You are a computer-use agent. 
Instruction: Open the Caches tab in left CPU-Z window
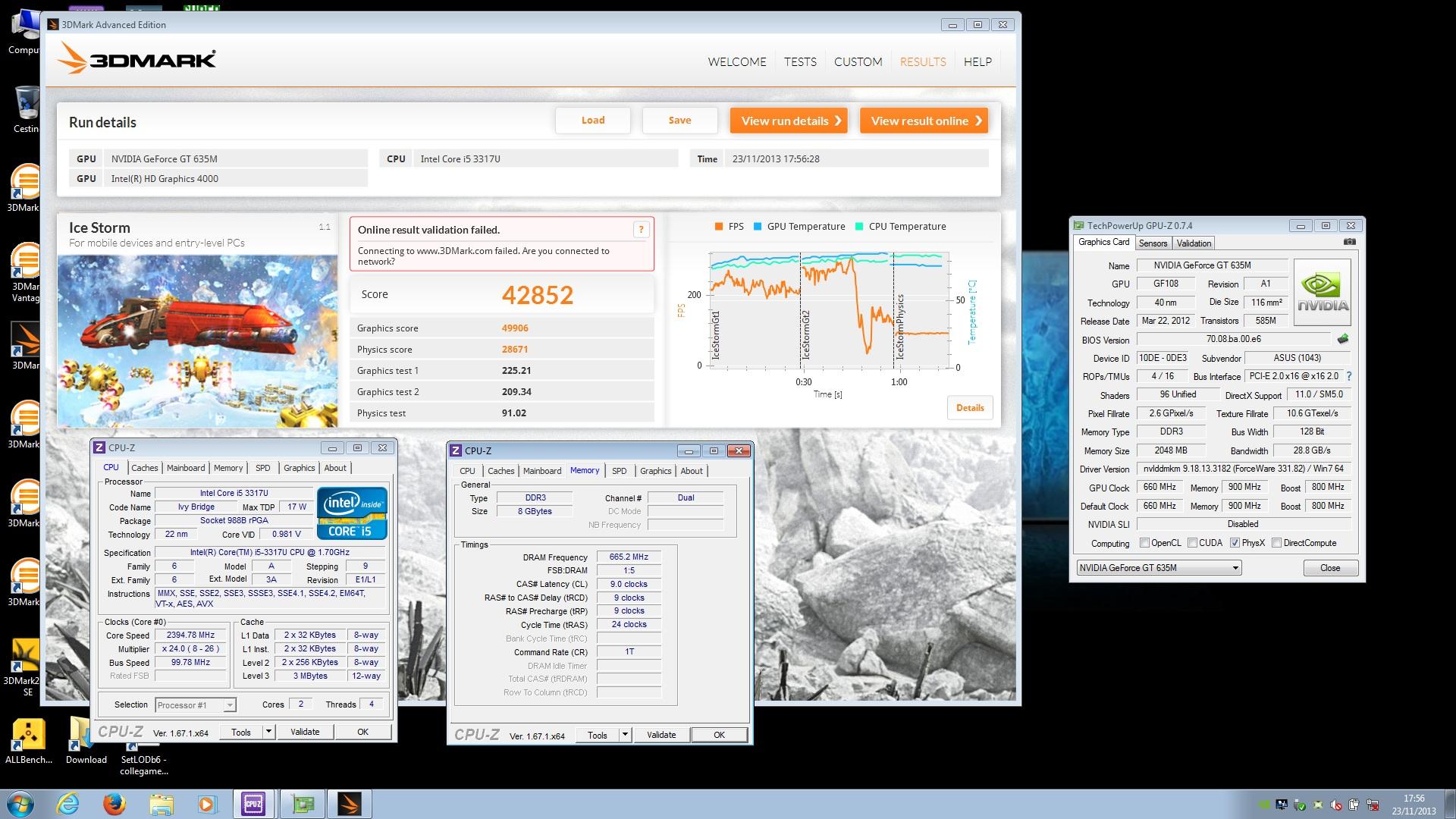point(144,468)
